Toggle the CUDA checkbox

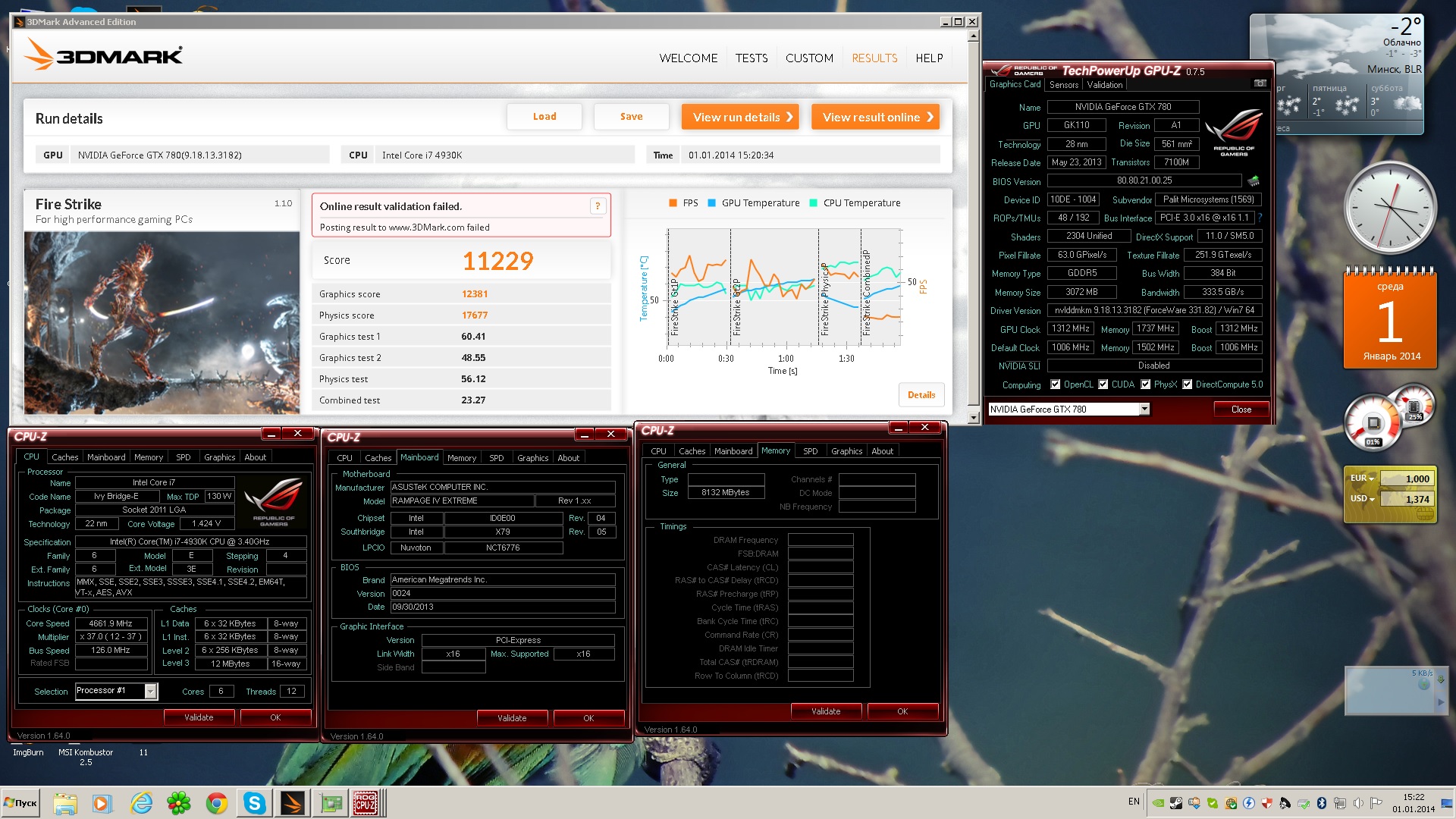pyautogui.click(x=1103, y=384)
